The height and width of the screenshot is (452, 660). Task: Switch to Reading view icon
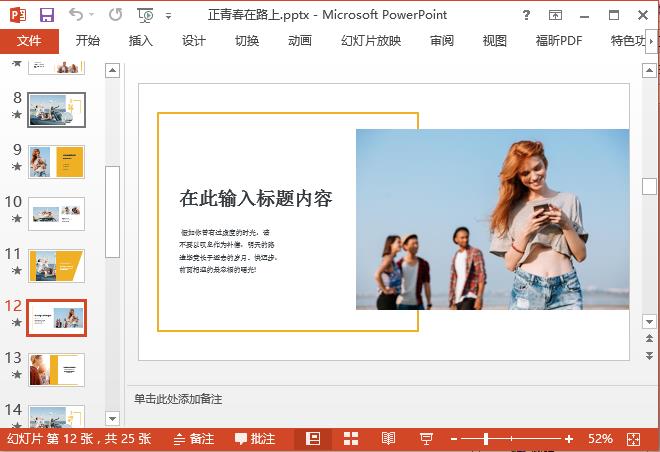(388, 439)
